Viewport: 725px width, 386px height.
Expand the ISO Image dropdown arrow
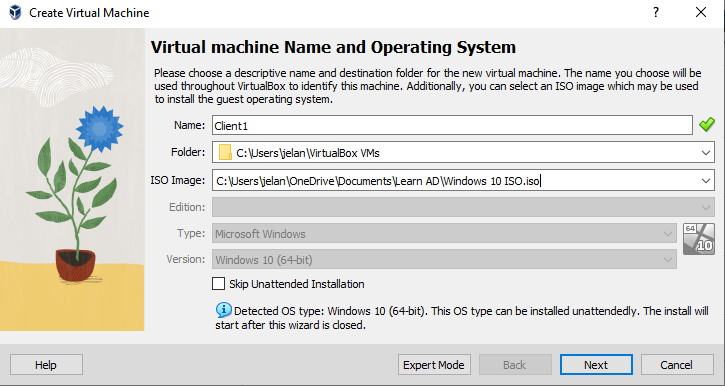coord(706,181)
